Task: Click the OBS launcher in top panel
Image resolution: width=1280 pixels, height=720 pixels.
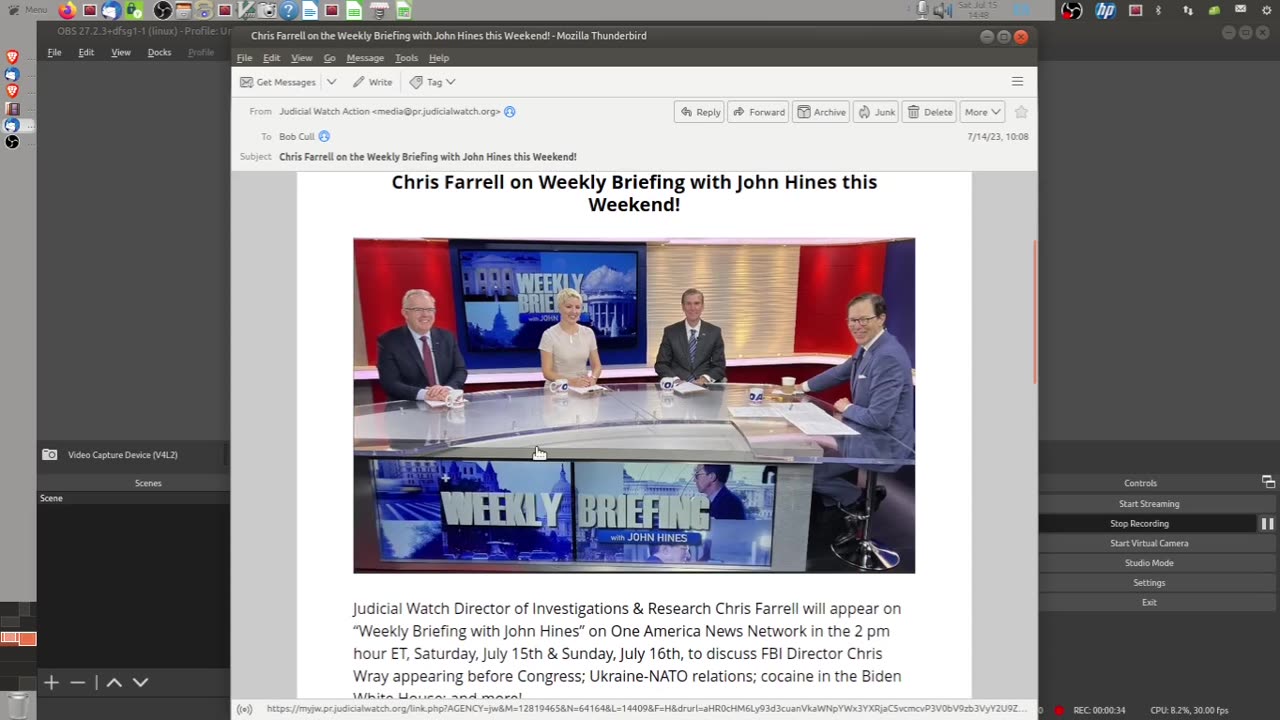Action: coord(162,11)
